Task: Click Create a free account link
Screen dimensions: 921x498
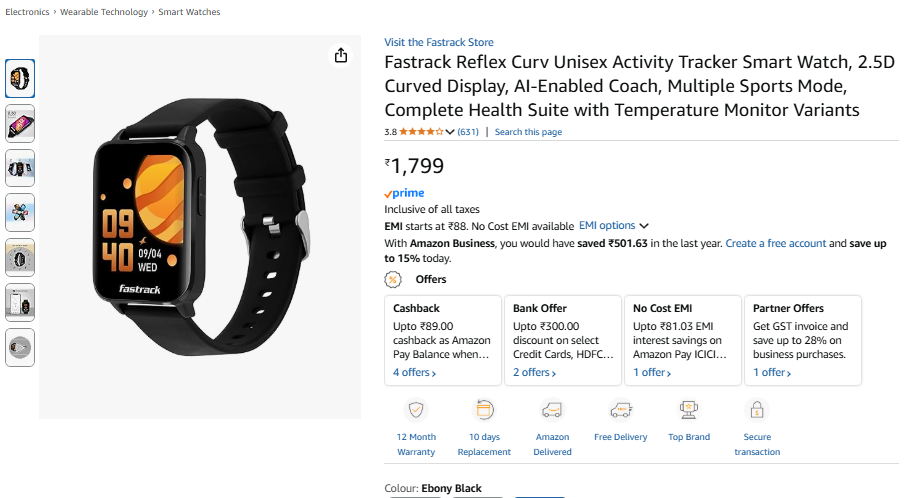Action: [x=775, y=243]
